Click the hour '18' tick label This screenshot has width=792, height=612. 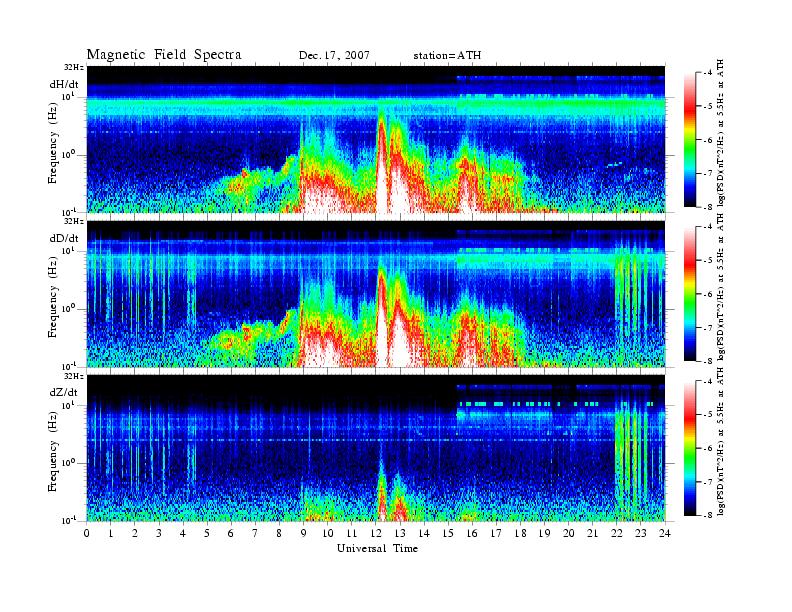coord(520,533)
